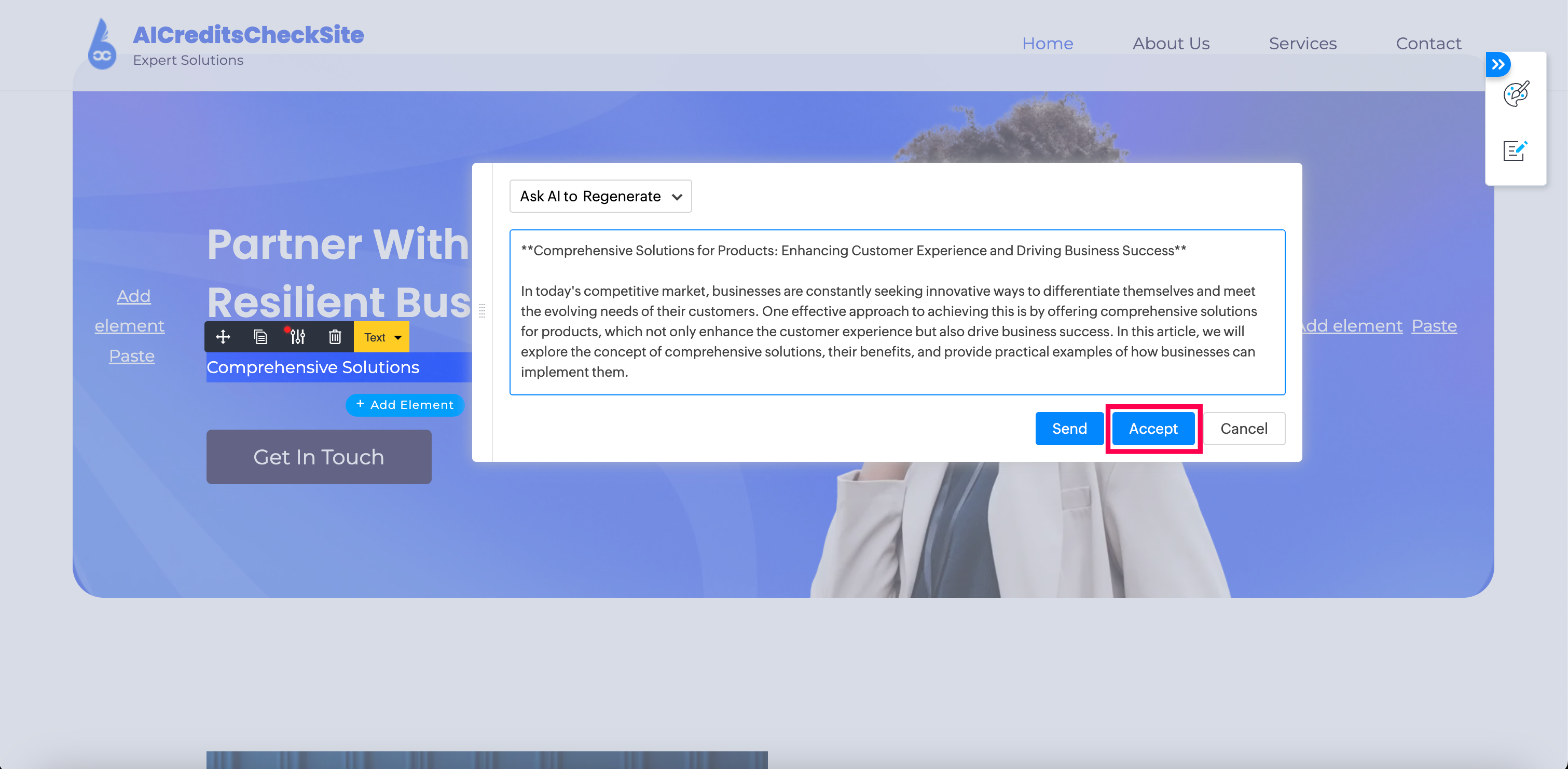Navigate to the Contact page
The image size is (1568, 769).
[1428, 43]
